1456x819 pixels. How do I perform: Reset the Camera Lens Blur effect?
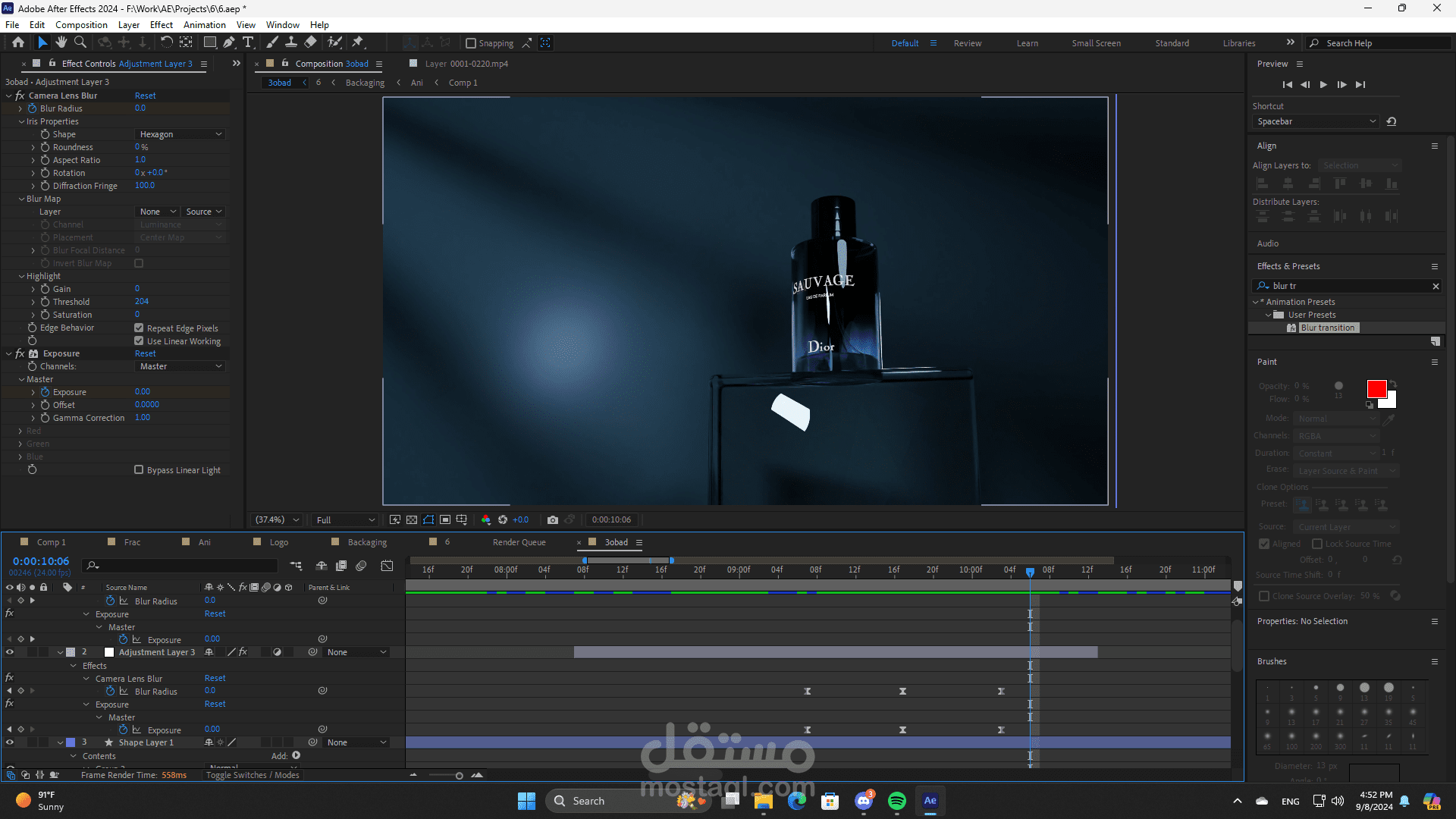click(145, 96)
